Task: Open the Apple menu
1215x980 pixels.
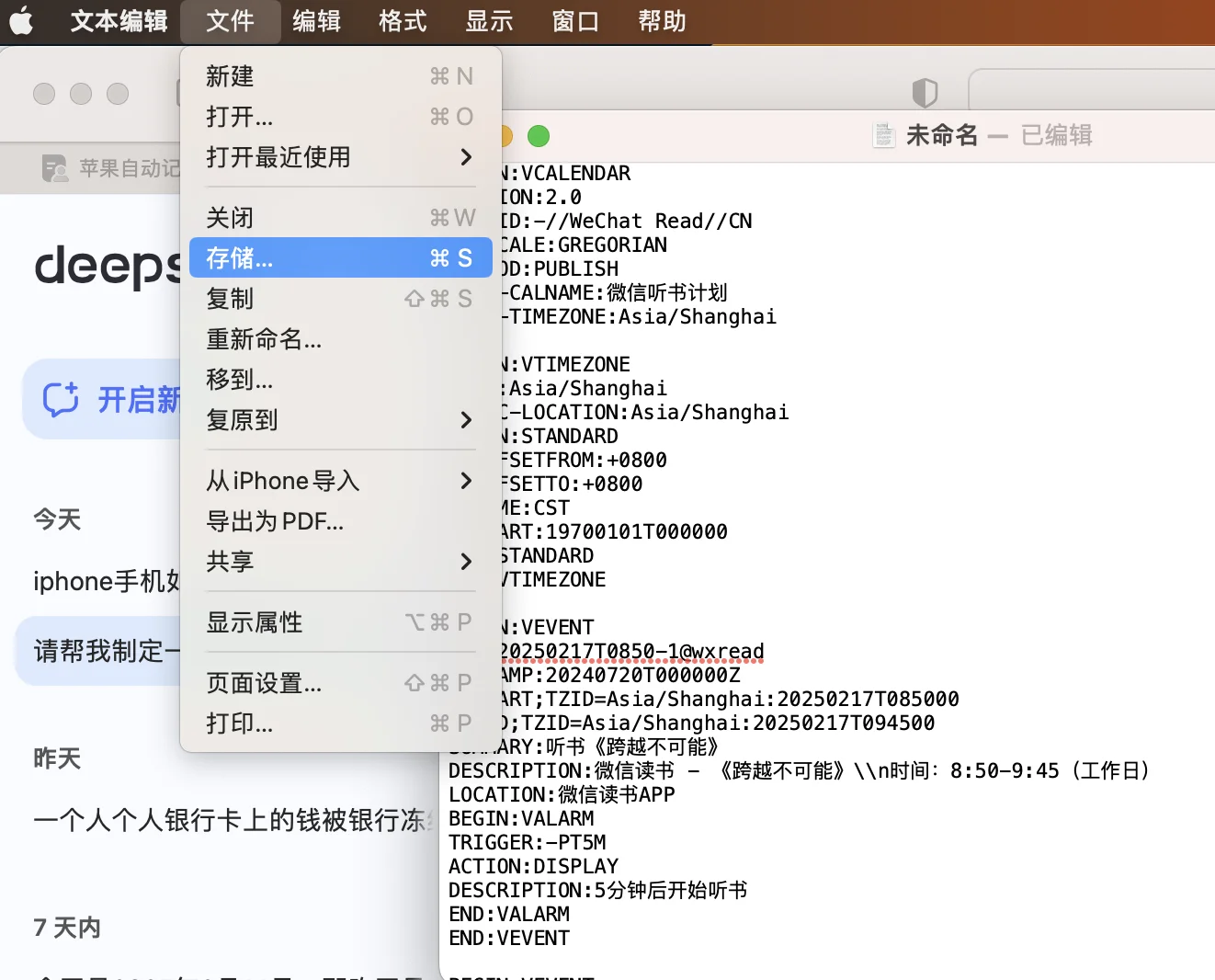Action: point(20,20)
